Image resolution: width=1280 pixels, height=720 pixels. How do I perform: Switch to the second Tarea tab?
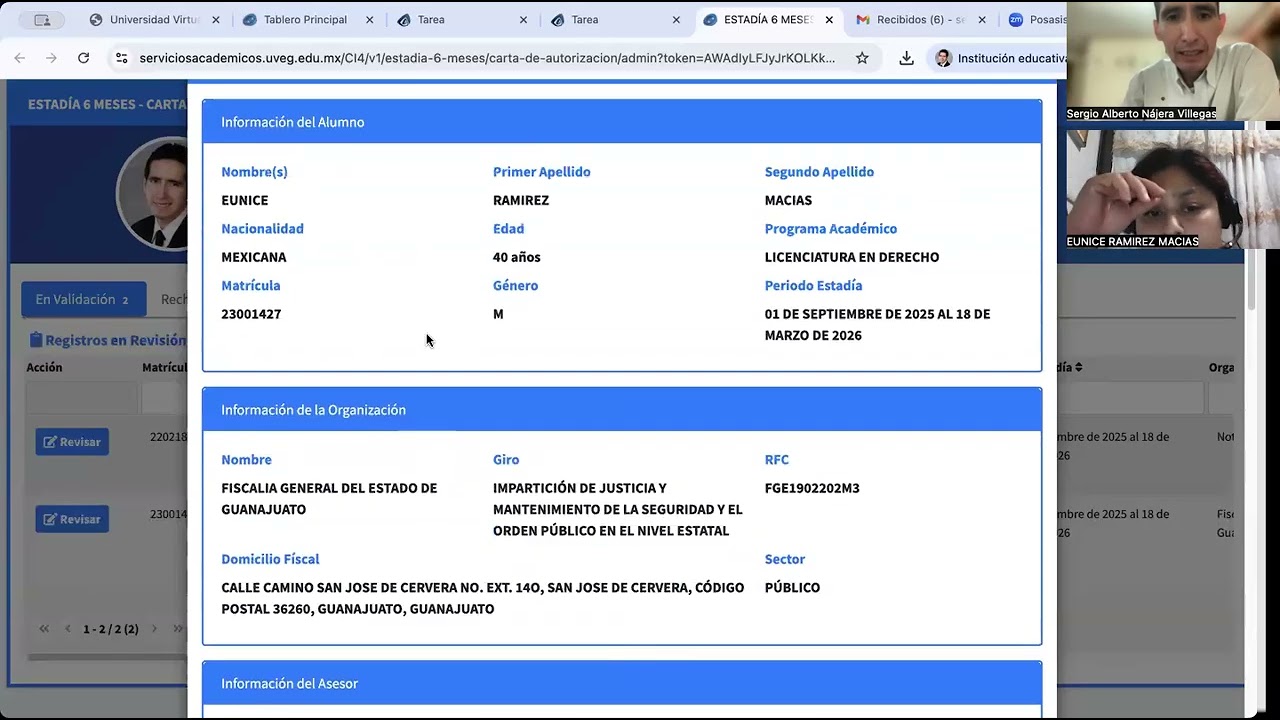click(x=585, y=19)
